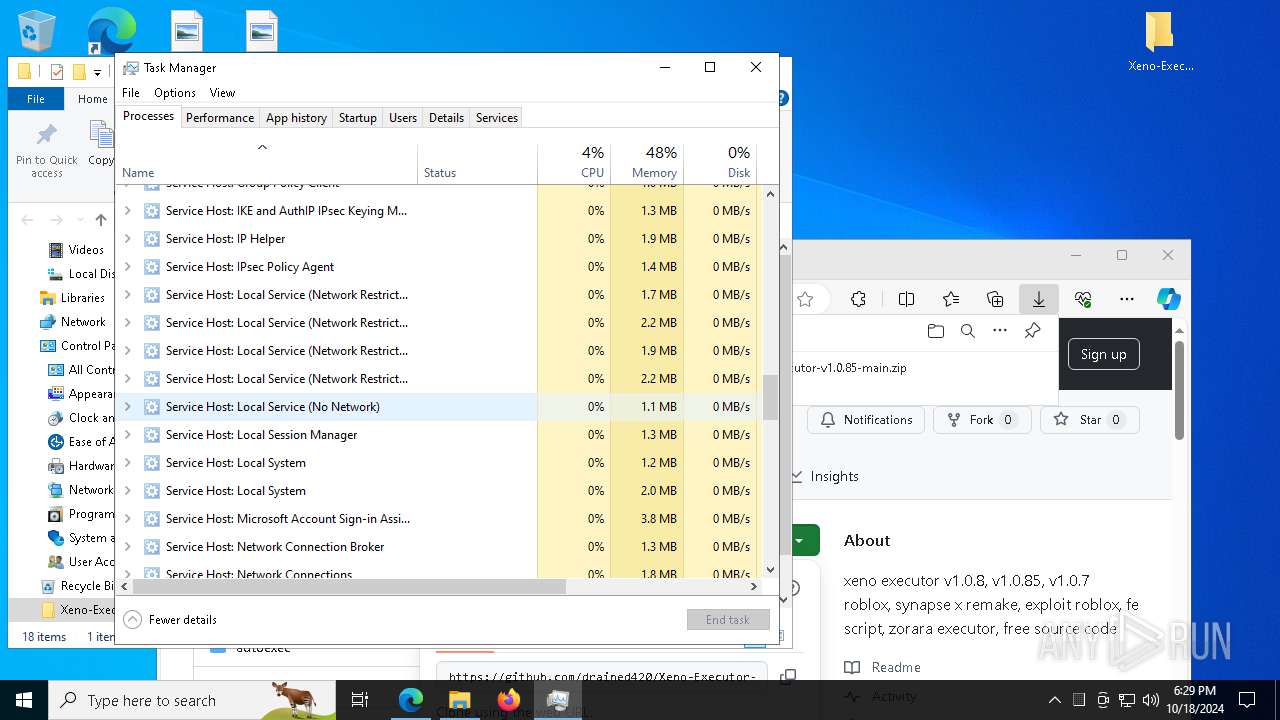1280x720 pixels.
Task: Open Edge browser essentials heart icon
Action: (x=1083, y=299)
